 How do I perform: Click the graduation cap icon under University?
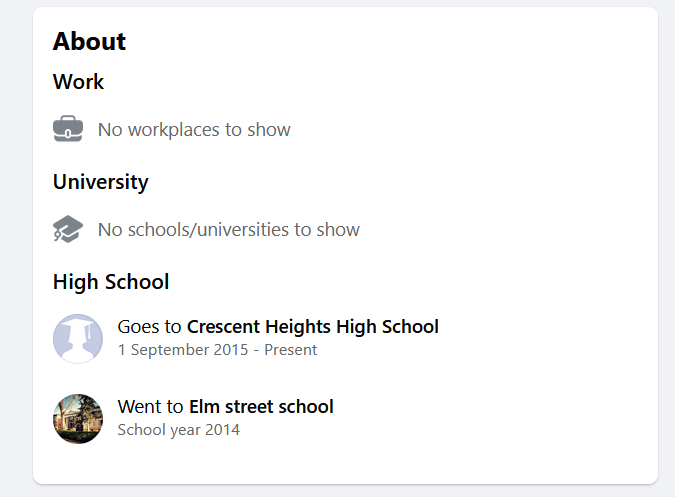pos(68,229)
